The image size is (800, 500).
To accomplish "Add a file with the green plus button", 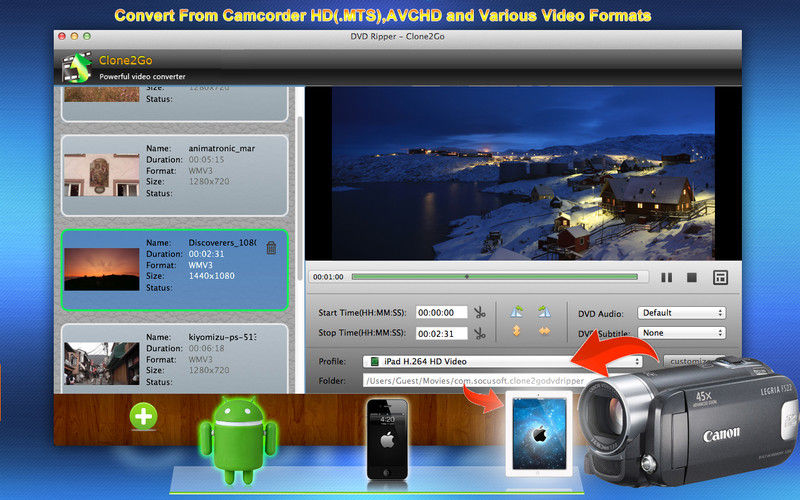I will [x=143, y=416].
